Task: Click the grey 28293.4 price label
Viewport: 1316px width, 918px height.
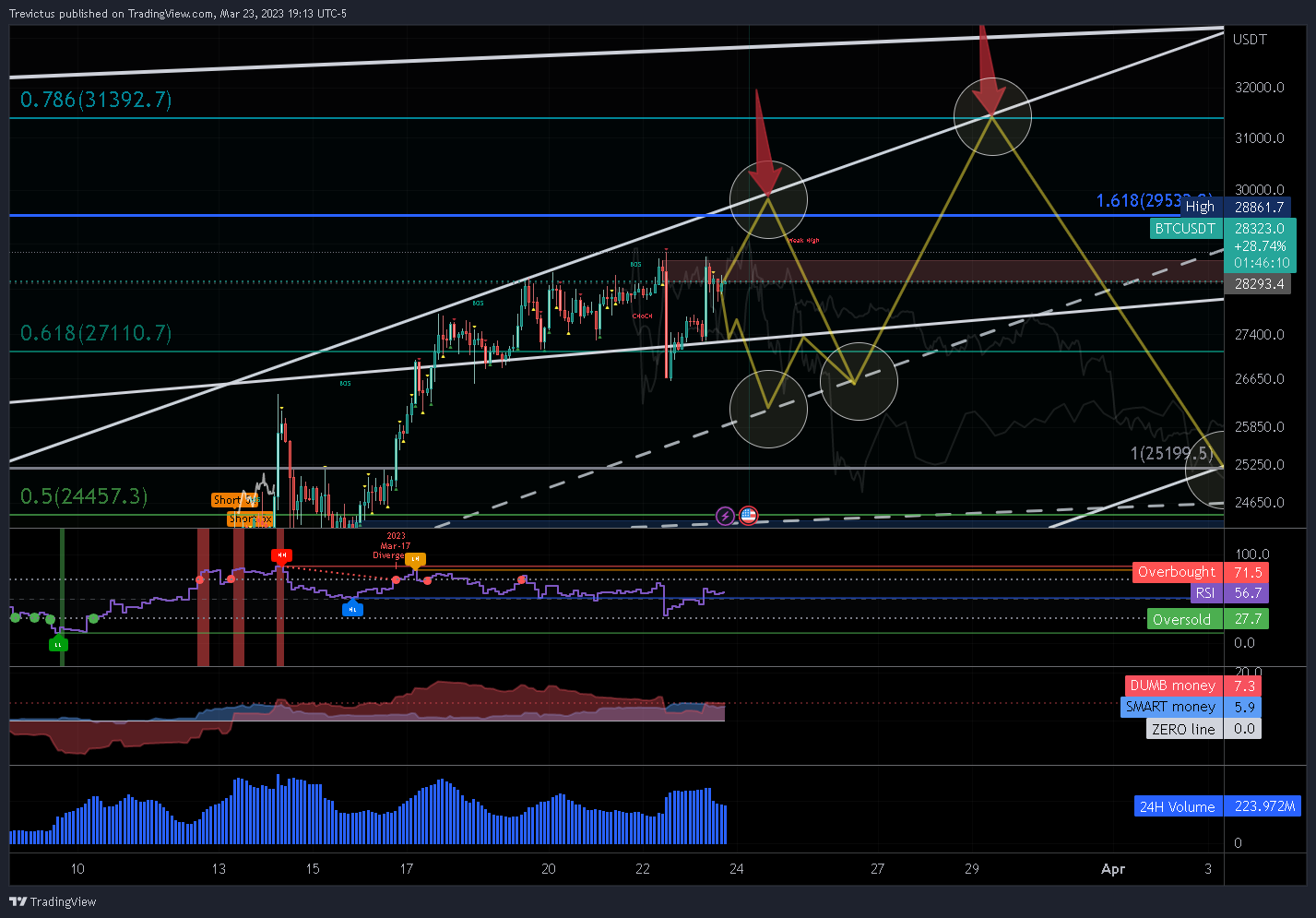Action: 1259,284
